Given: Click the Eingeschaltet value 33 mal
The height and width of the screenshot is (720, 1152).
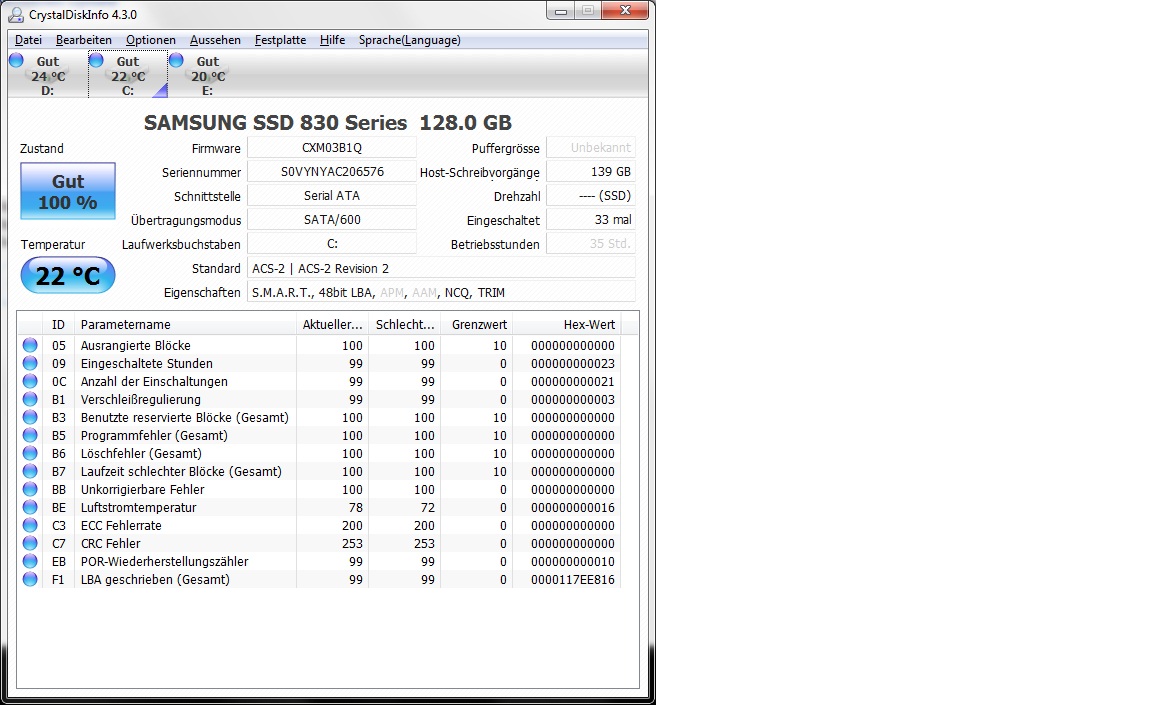Looking at the screenshot, I should 591,220.
